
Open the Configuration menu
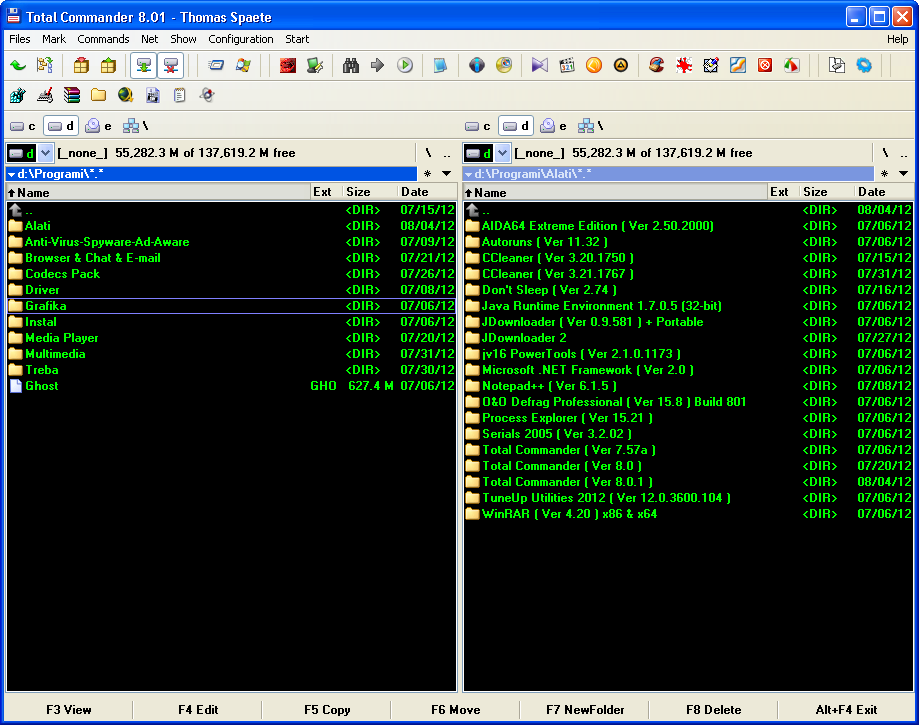coord(241,39)
